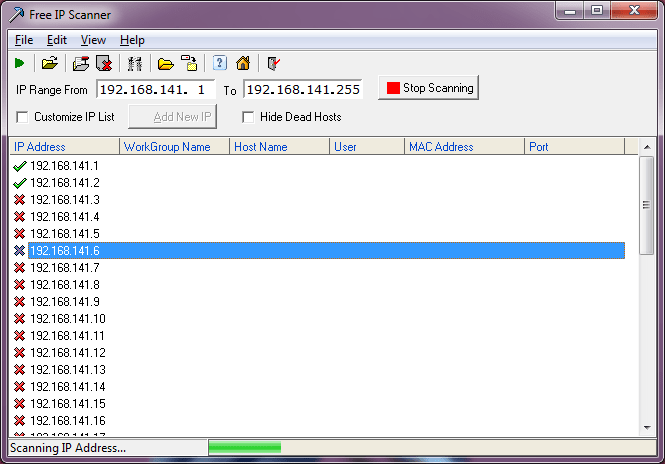The height and width of the screenshot is (464, 665).
Task: Open the View menu
Action: [x=93, y=40]
